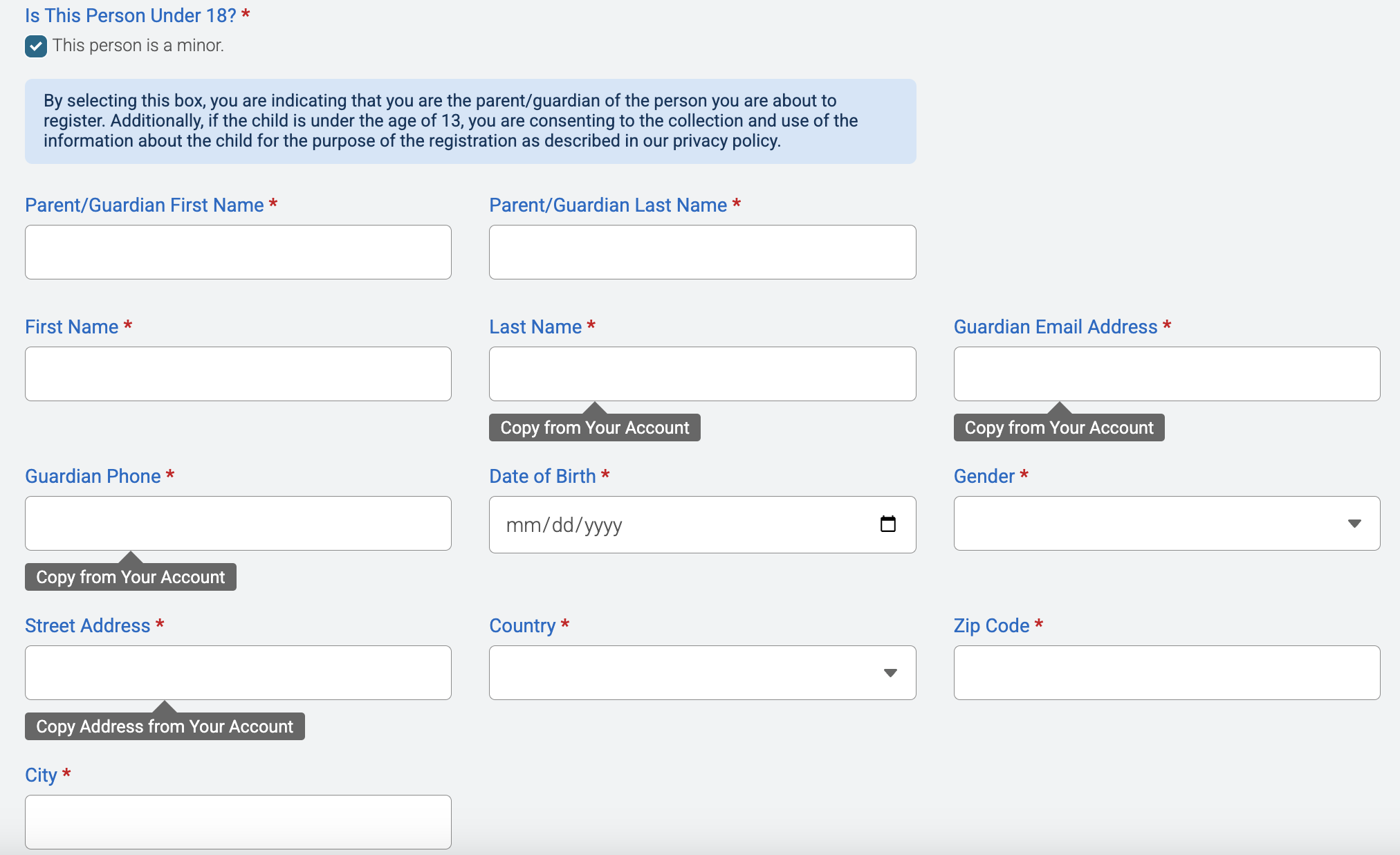Viewport: 1400px width, 855px height.
Task: Select the Street Address input field
Action: coord(238,673)
